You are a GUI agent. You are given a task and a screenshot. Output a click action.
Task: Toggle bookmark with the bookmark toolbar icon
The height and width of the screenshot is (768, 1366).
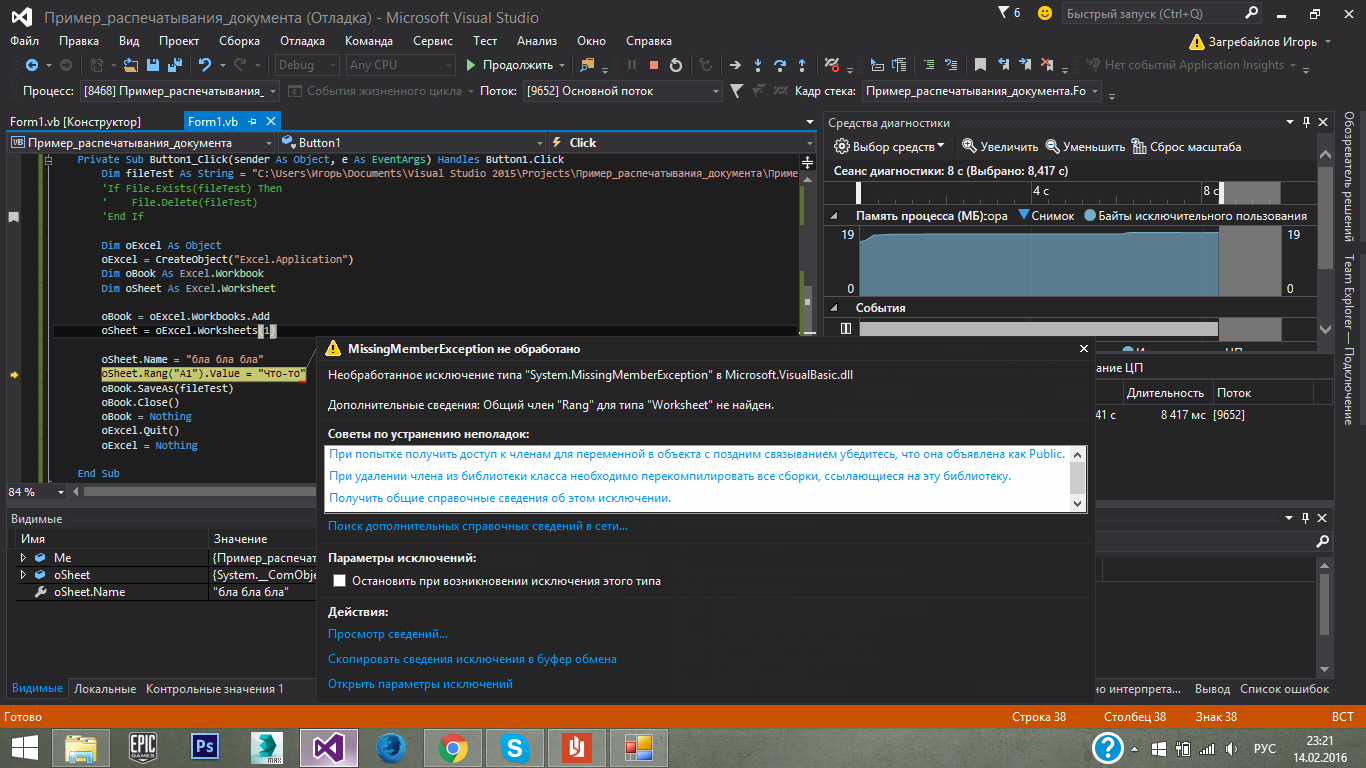click(x=980, y=65)
